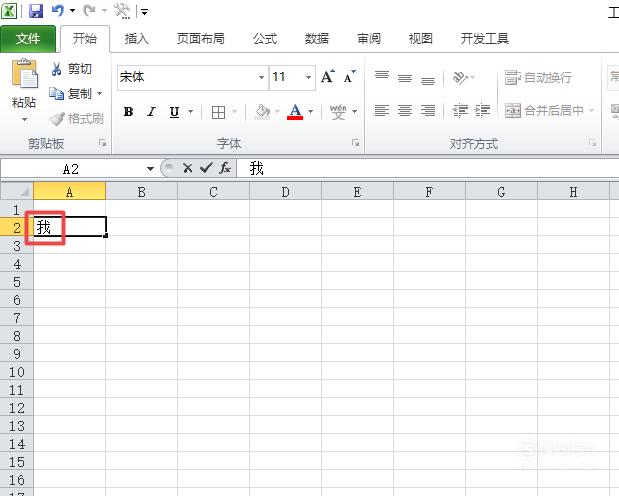Decrease font size with small A icon

click(349, 77)
